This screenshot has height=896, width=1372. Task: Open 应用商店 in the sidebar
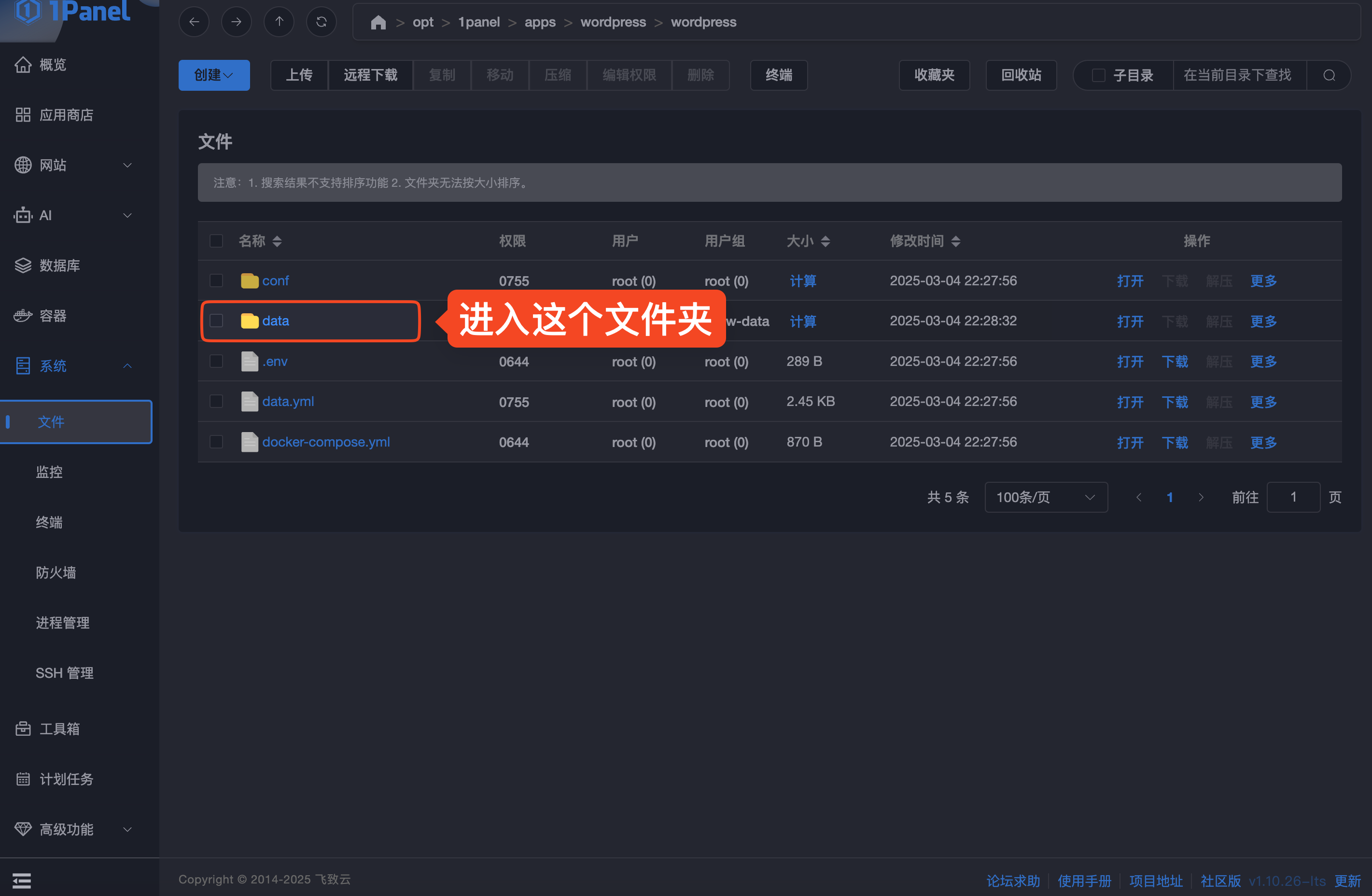tap(66, 115)
